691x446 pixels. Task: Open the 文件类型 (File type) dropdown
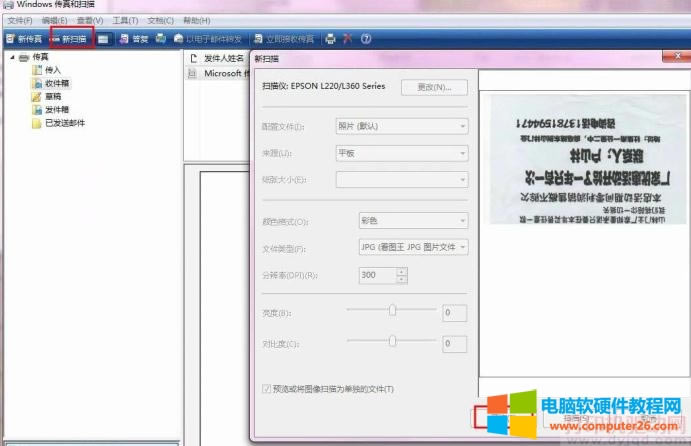coord(413,247)
